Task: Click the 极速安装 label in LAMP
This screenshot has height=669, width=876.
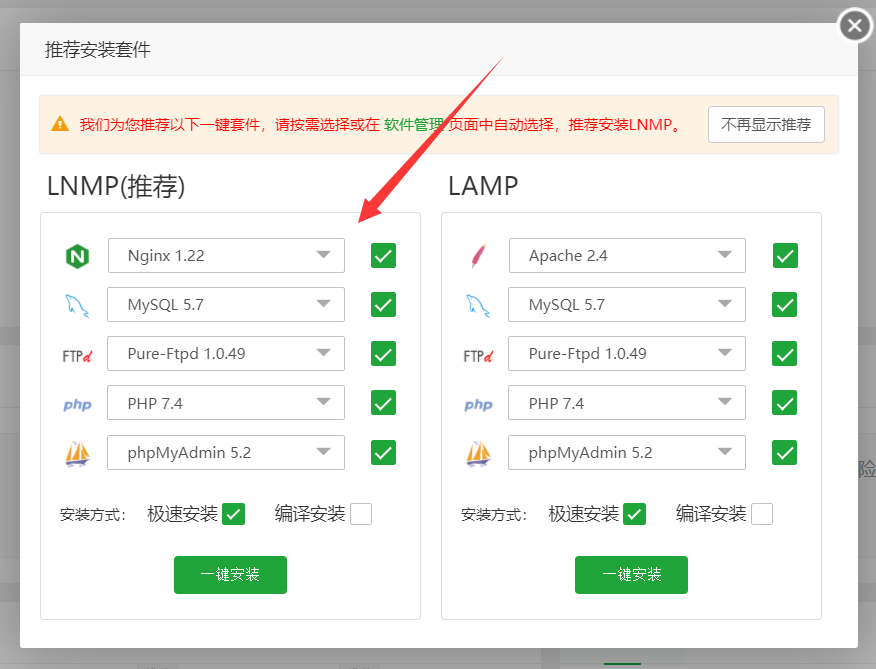Action: pyautogui.click(x=584, y=514)
